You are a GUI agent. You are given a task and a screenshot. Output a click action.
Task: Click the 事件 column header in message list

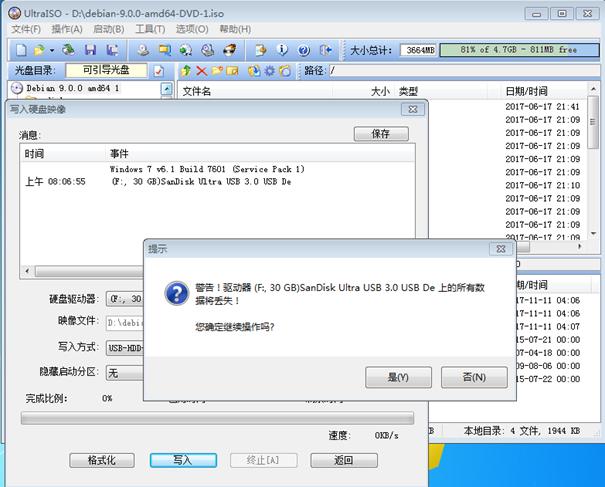click(261, 154)
